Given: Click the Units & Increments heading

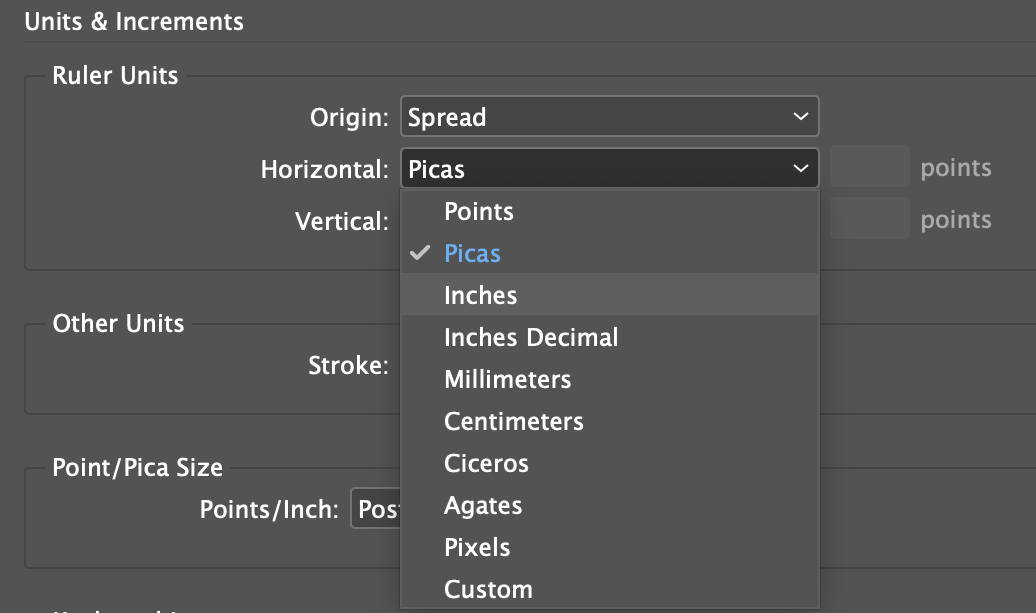Looking at the screenshot, I should point(134,22).
